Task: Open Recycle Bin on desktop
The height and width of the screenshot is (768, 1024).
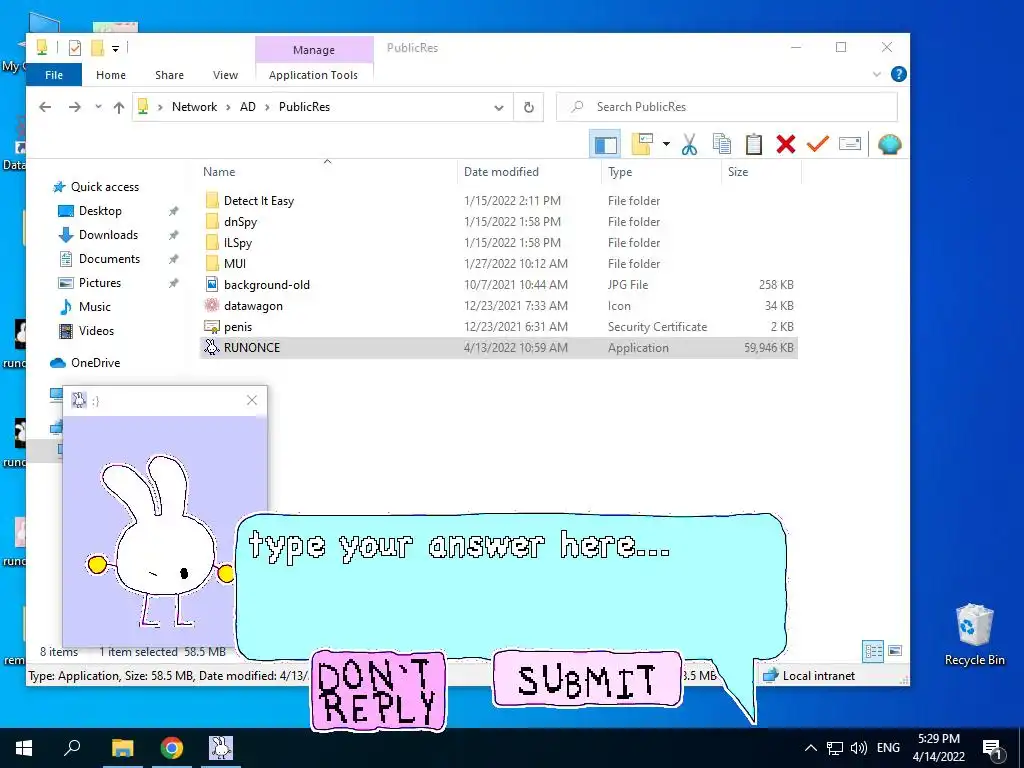Action: (974, 634)
